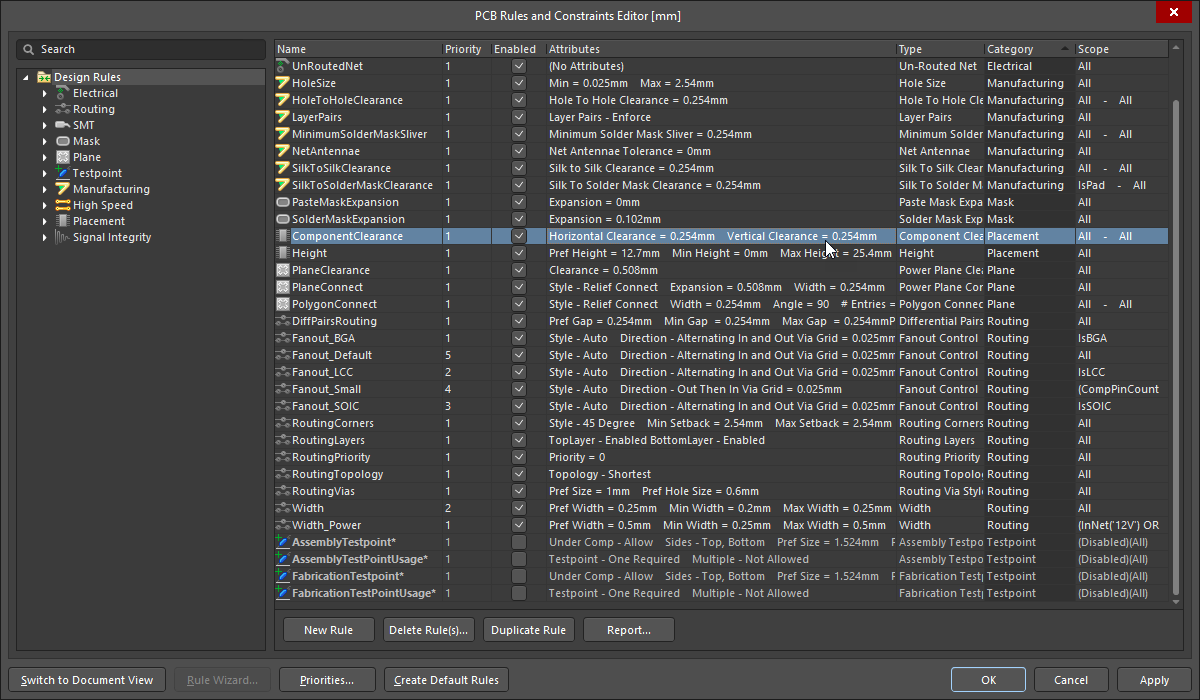Open the Priorities dialog button

(327, 680)
